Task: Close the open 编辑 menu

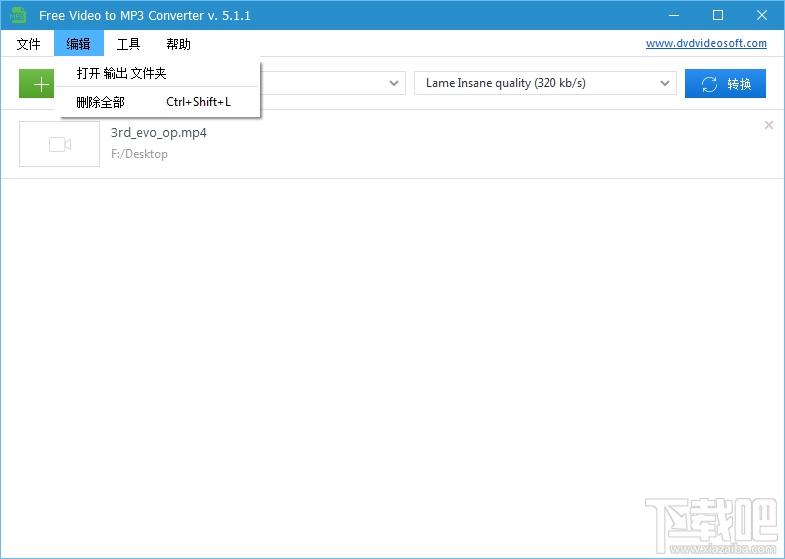Action: [79, 44]
